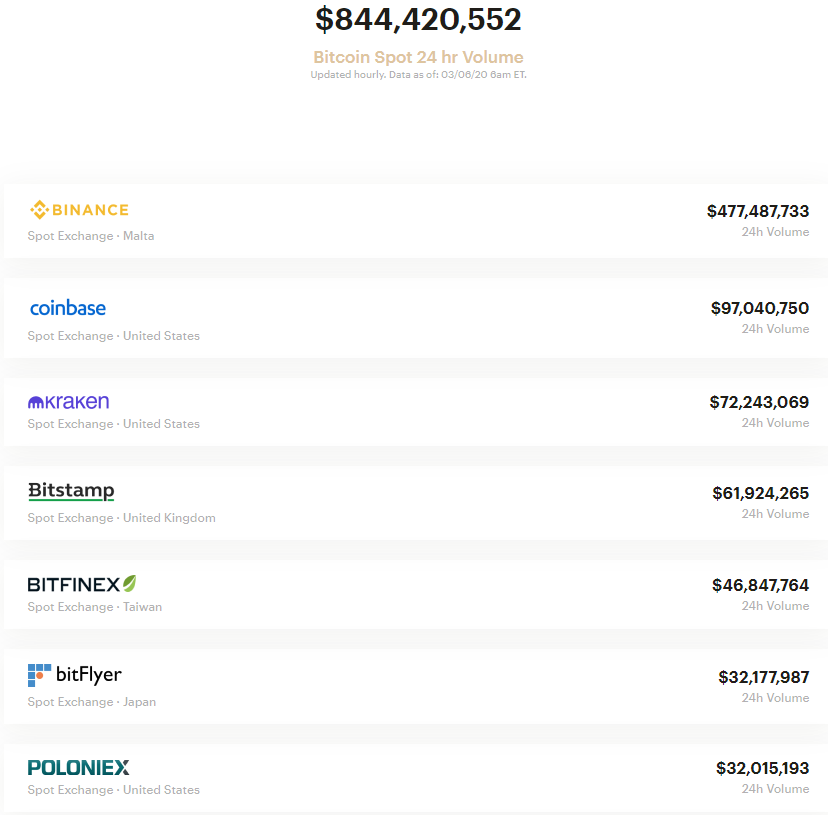Select the Coinbase logo
The height and width of the screenshot is (815, 828).
67,308
